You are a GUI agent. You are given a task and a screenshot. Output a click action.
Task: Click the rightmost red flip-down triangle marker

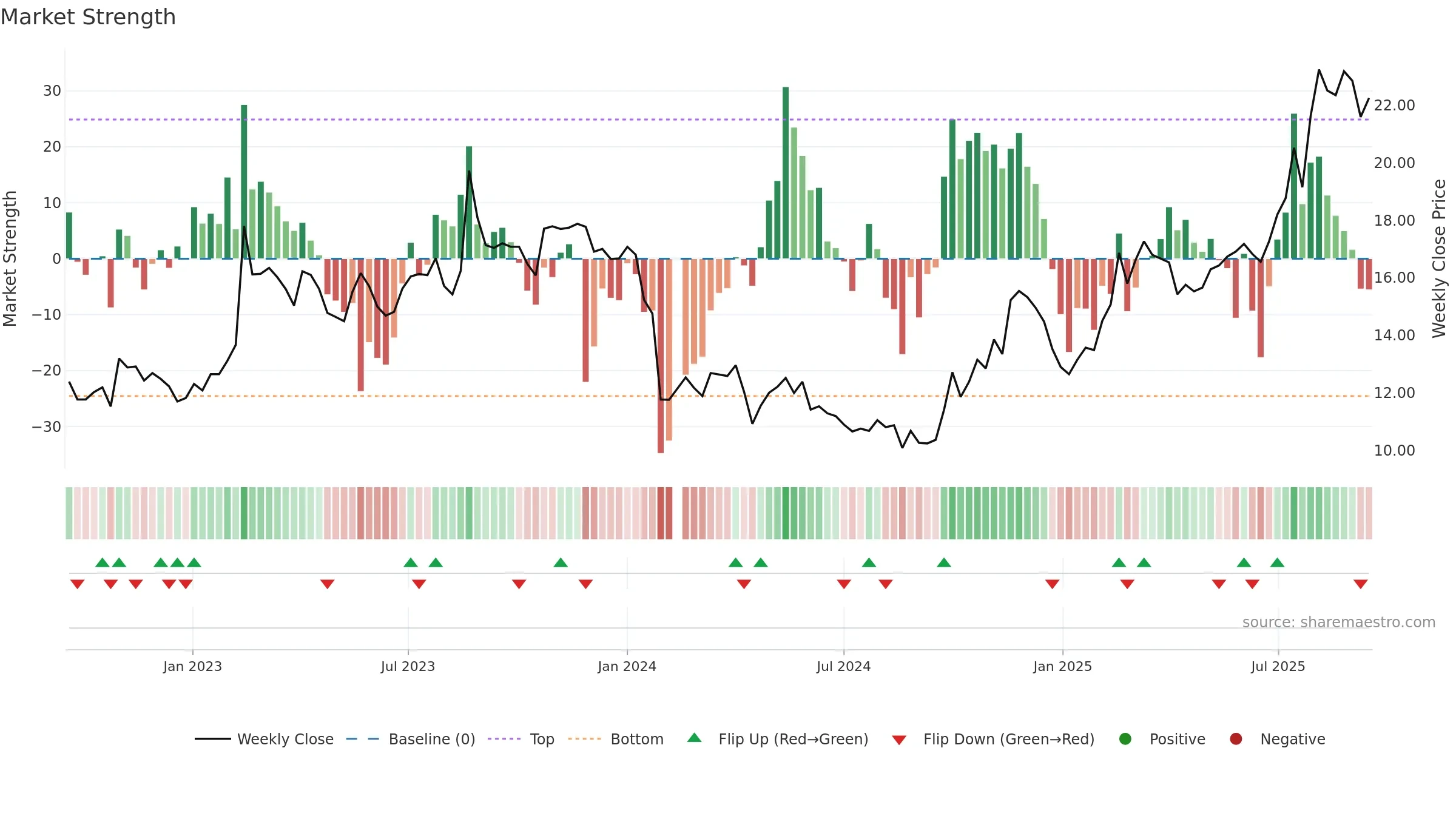click(x=1360, y=584)
